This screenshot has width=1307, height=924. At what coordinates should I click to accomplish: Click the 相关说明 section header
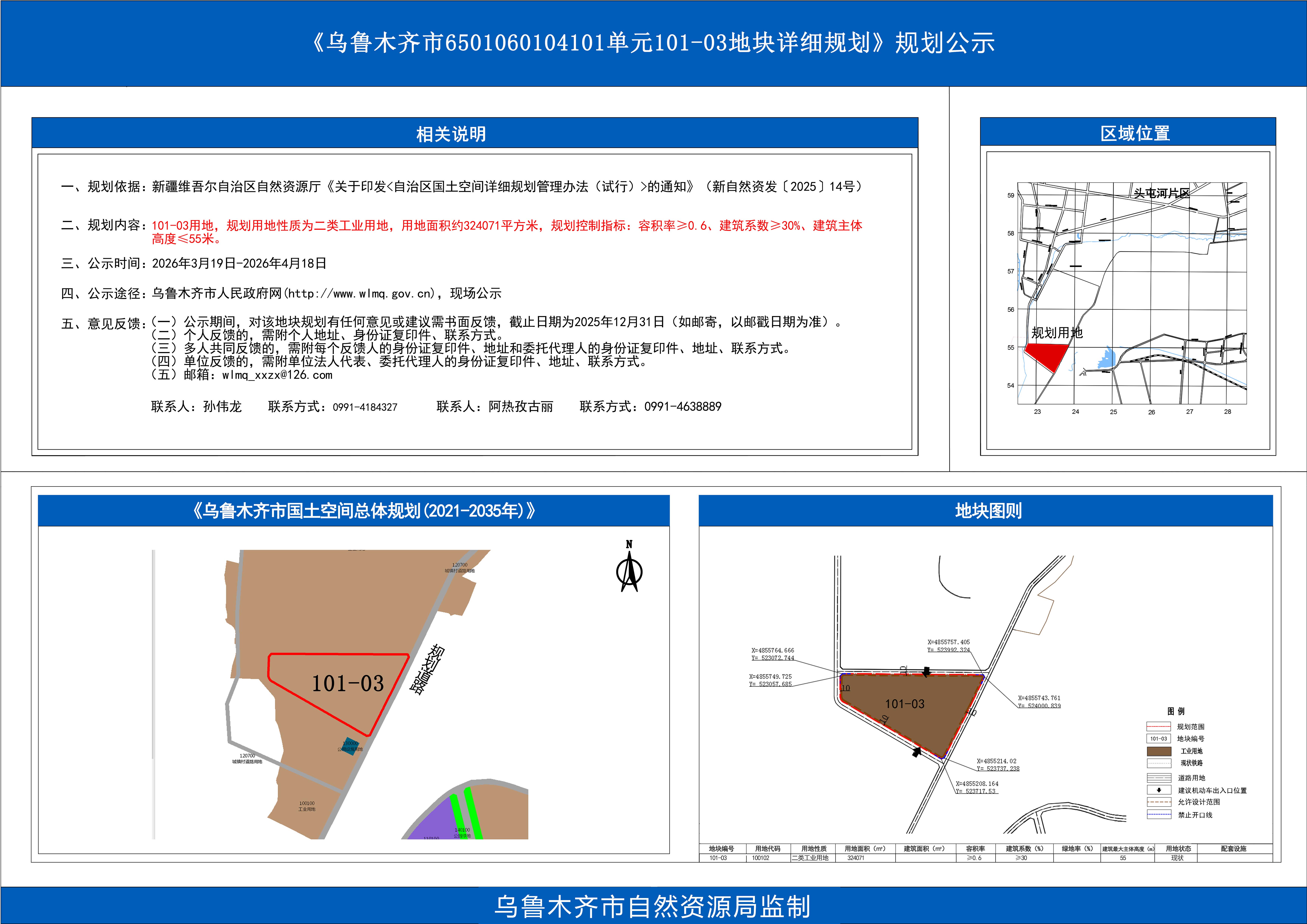coord(451,134)
